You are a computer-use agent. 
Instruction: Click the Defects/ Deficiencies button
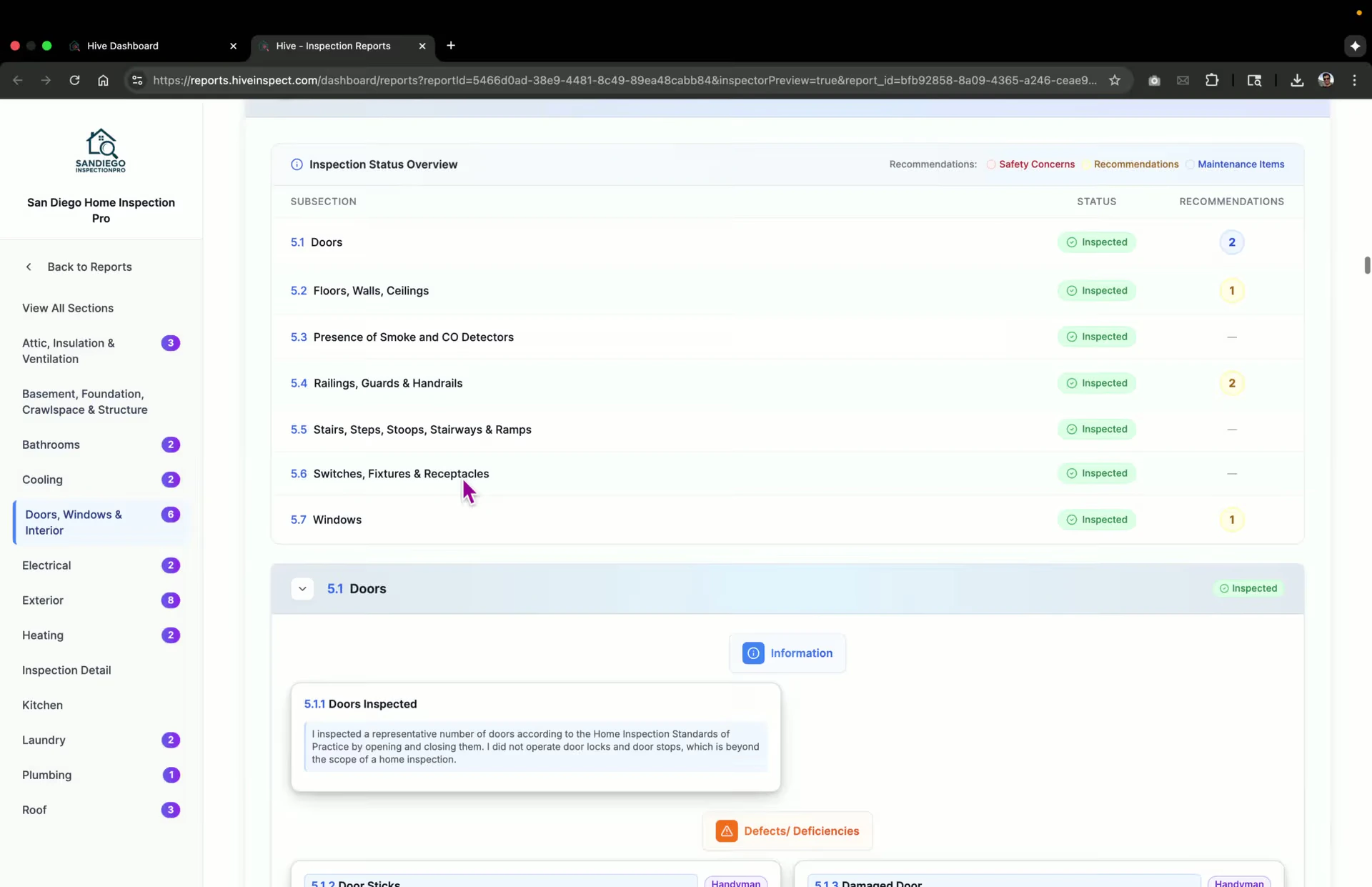(787, 831)
